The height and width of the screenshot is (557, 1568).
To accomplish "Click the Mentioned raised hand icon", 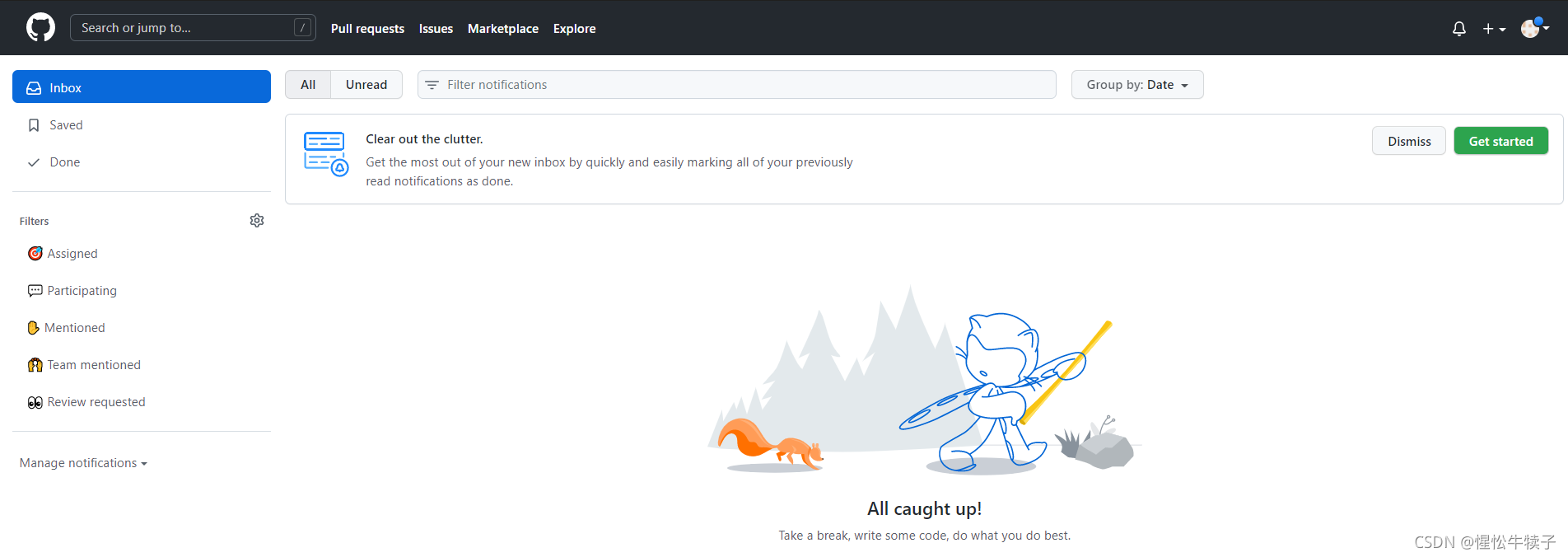I will click(34, 328).
